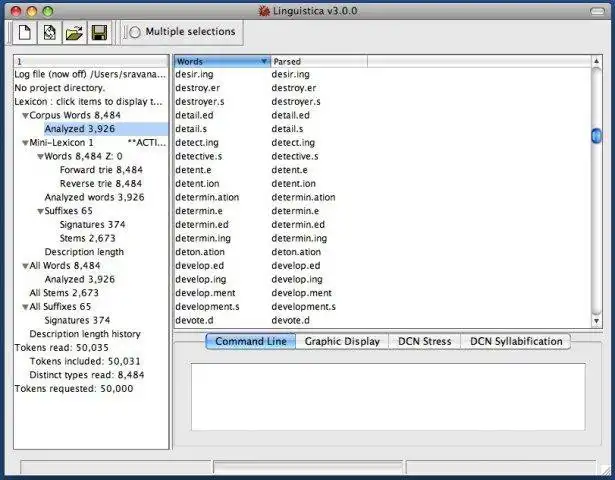Click the second toolbar document icon
Image resolution: width=615 pixels, height=480 pixels.
[49, 33]
